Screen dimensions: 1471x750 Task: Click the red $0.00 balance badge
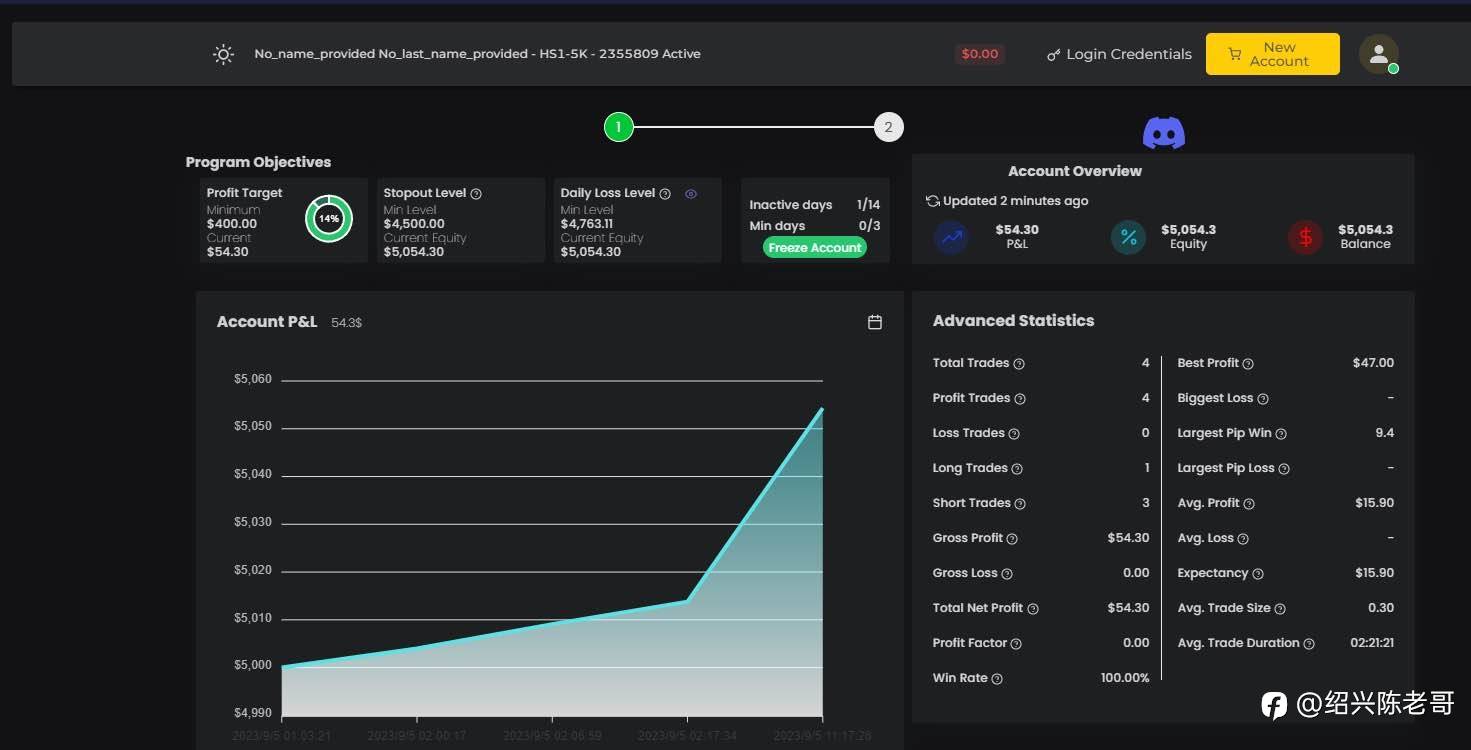pos(979,54)
